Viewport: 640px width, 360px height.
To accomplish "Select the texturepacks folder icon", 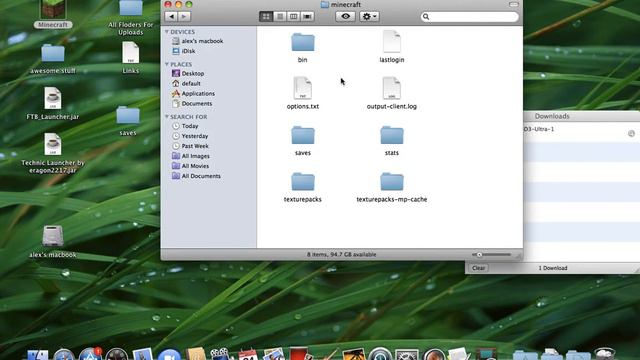I will pyautogui.click(x=303, y=182).
